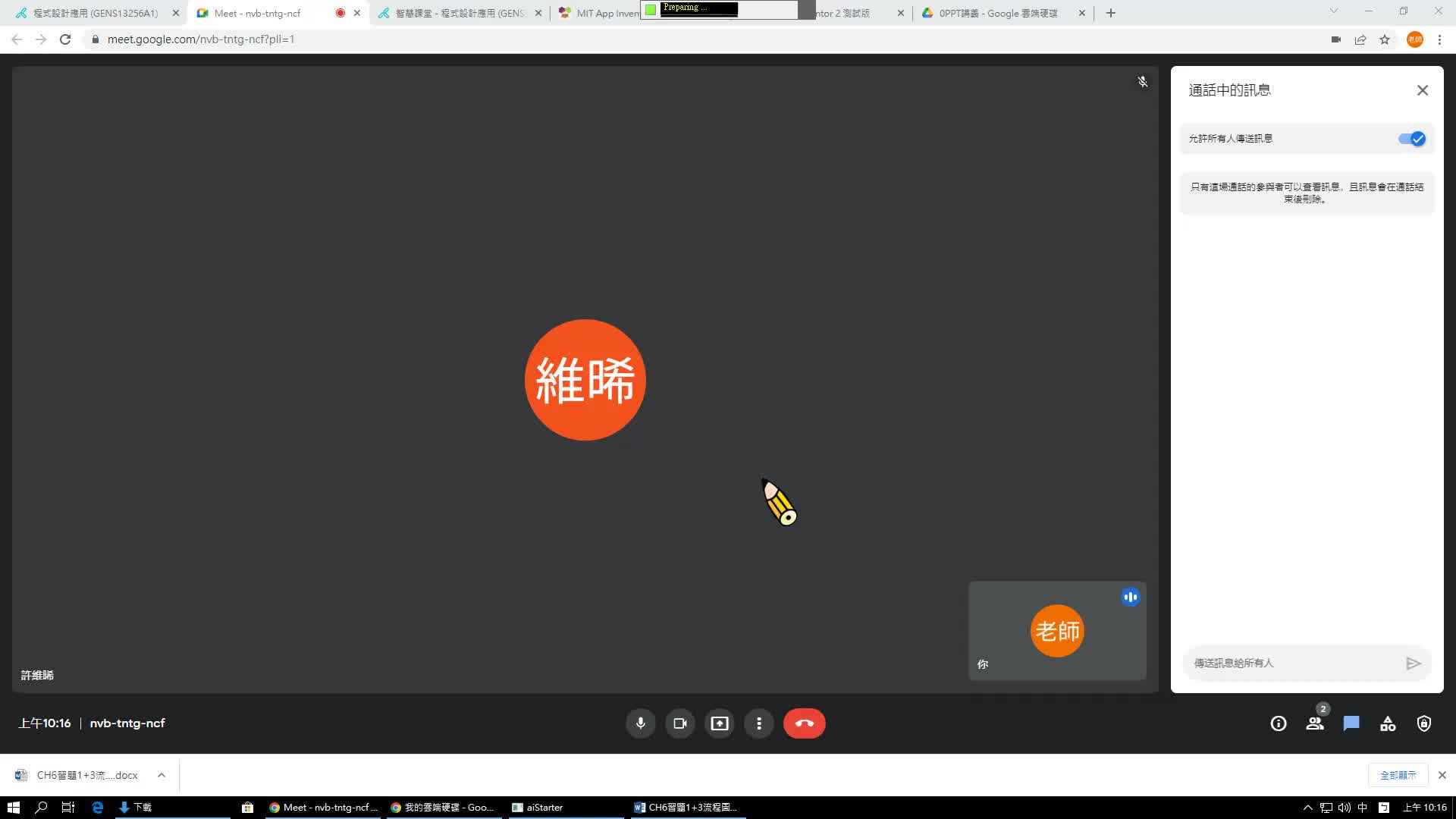This screenshot has width=1456, height=819.
Task: Close the in-call messages panel
Action: pyautogui.click(x=1423, y=90)
